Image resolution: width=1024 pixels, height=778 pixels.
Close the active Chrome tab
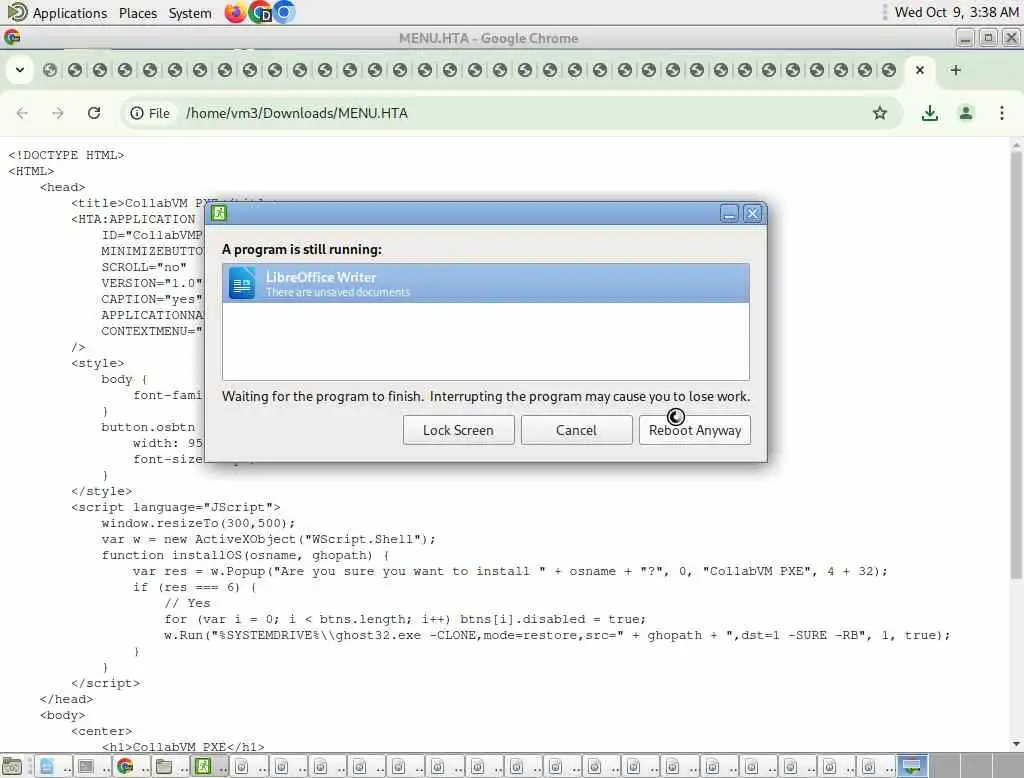tap(920, 70)
